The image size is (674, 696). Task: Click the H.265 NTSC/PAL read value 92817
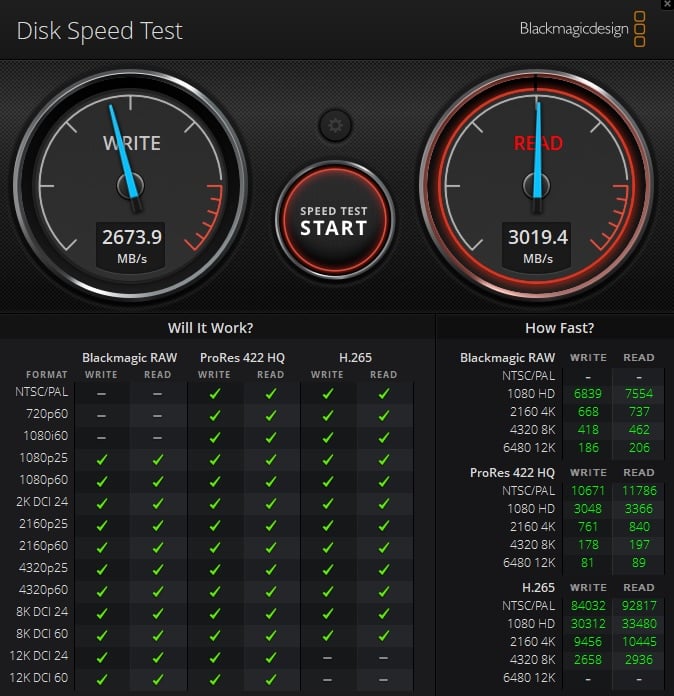pyautogui.click(x=639, y=606)
